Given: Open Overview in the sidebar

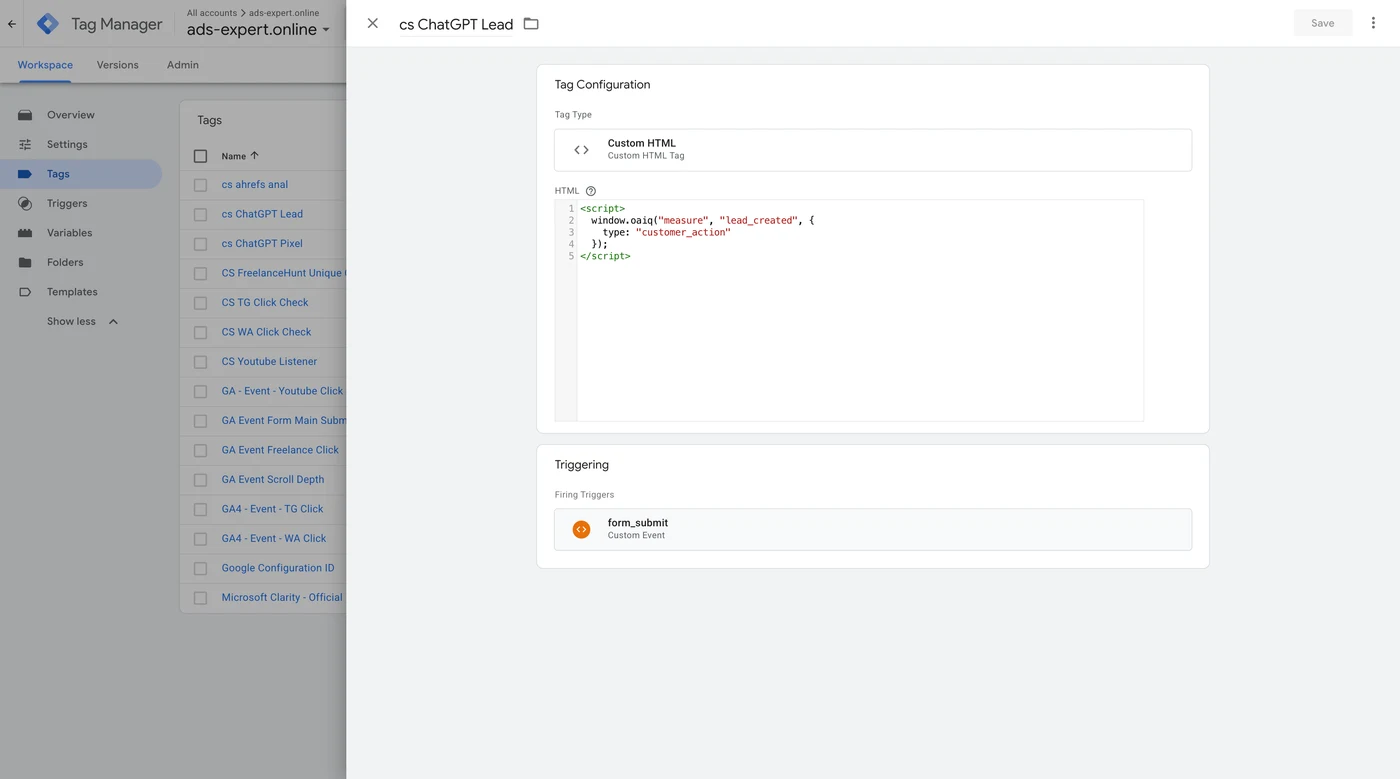Looking at the screenshot, I should point(71,115).
